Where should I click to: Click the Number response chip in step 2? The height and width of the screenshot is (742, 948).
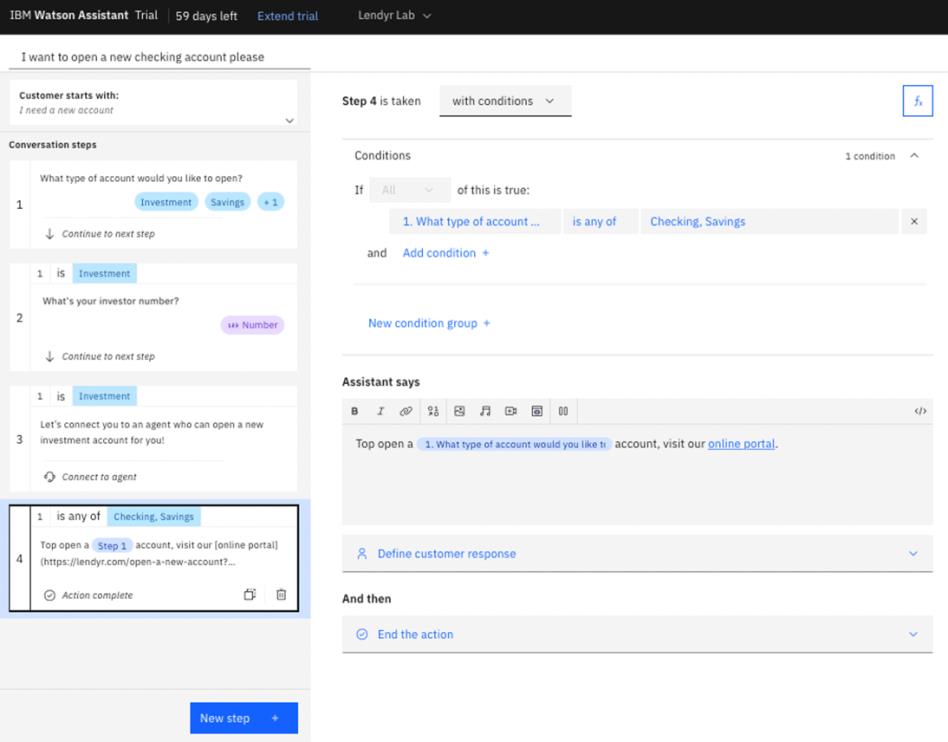tap(252, 325)
